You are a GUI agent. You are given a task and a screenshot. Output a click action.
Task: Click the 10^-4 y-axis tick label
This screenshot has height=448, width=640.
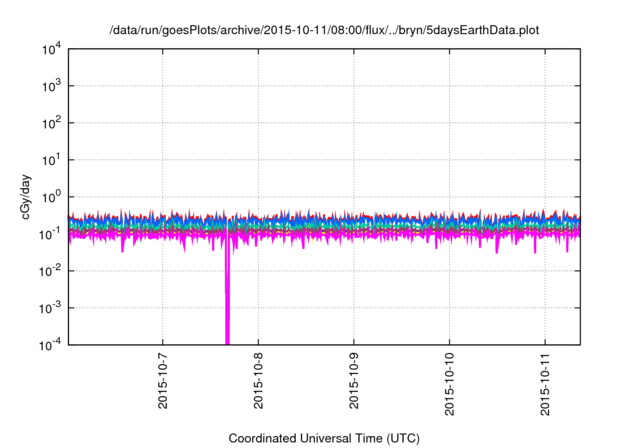51,345
